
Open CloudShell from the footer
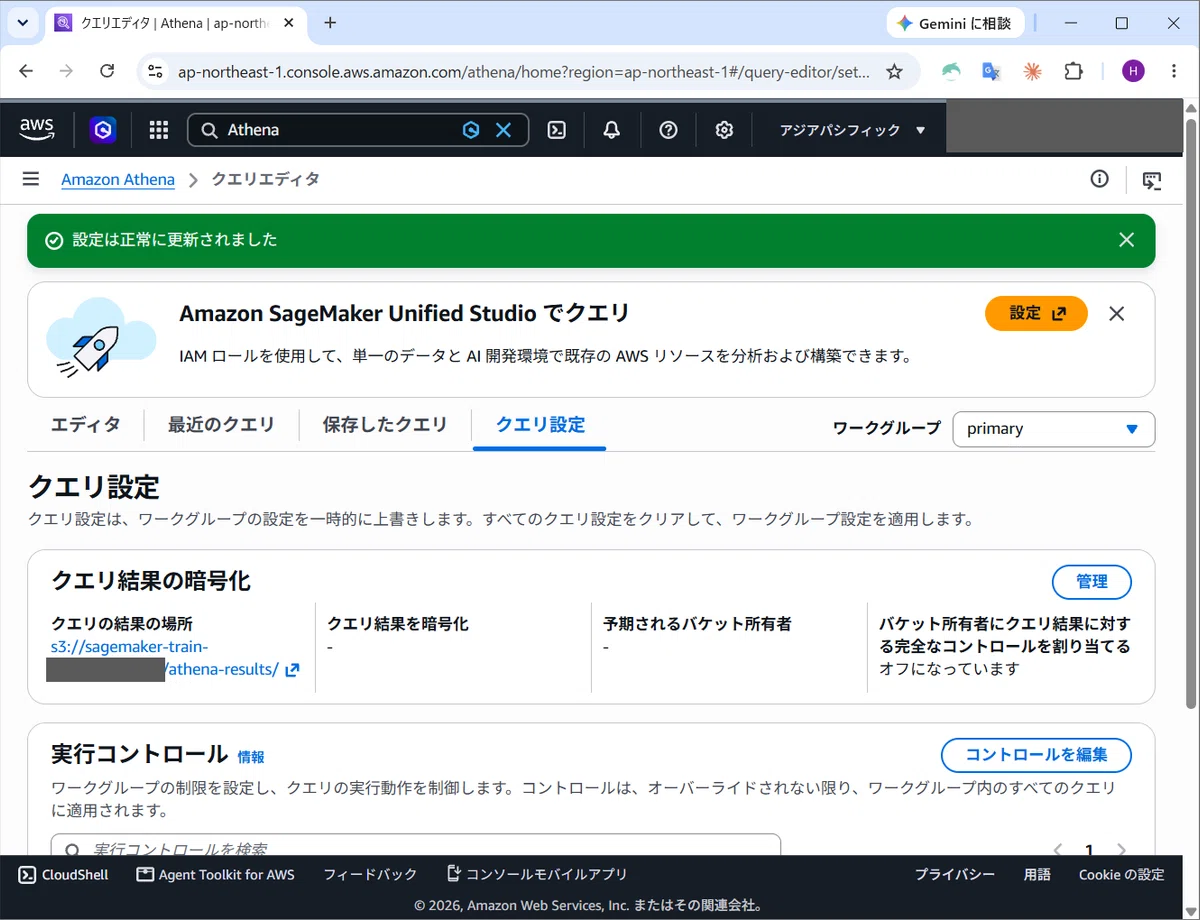(x=63, y=875)
